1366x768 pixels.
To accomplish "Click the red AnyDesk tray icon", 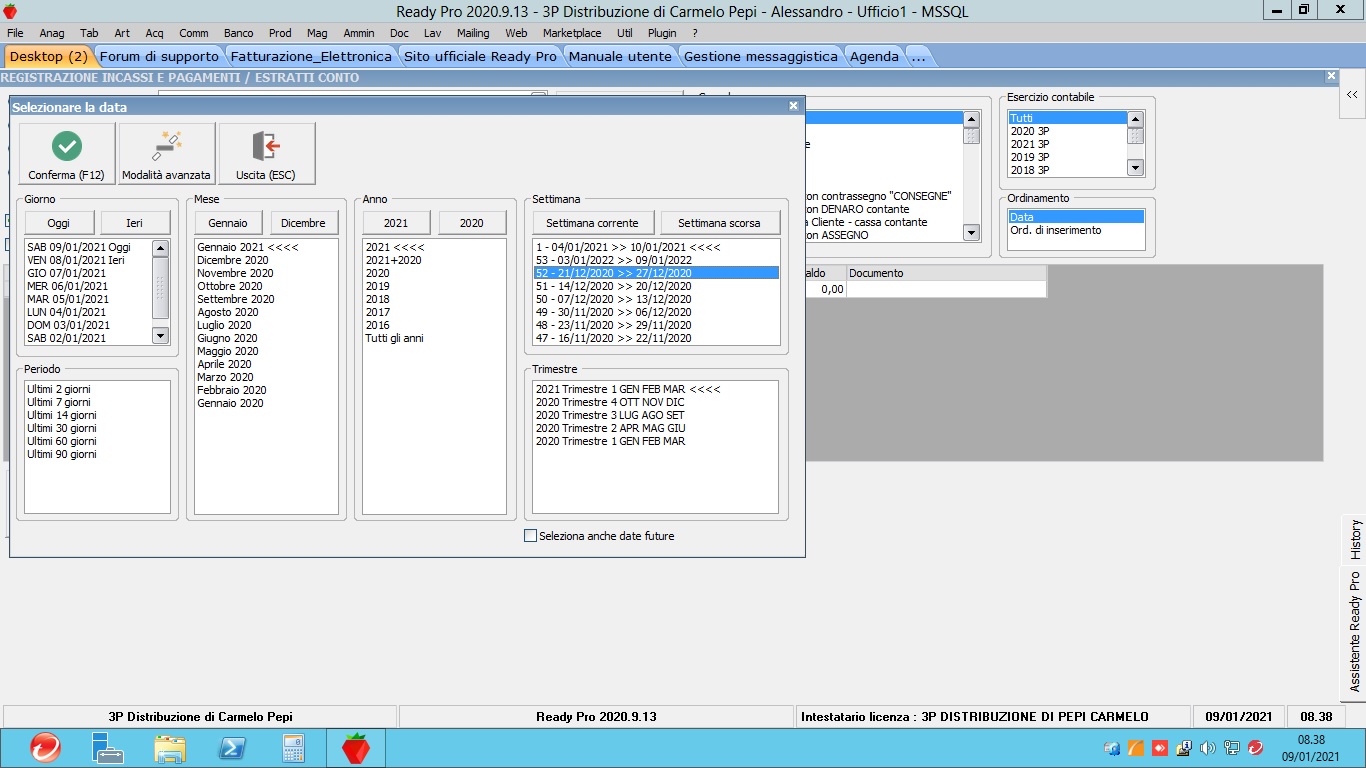I will pos(1160,748).
